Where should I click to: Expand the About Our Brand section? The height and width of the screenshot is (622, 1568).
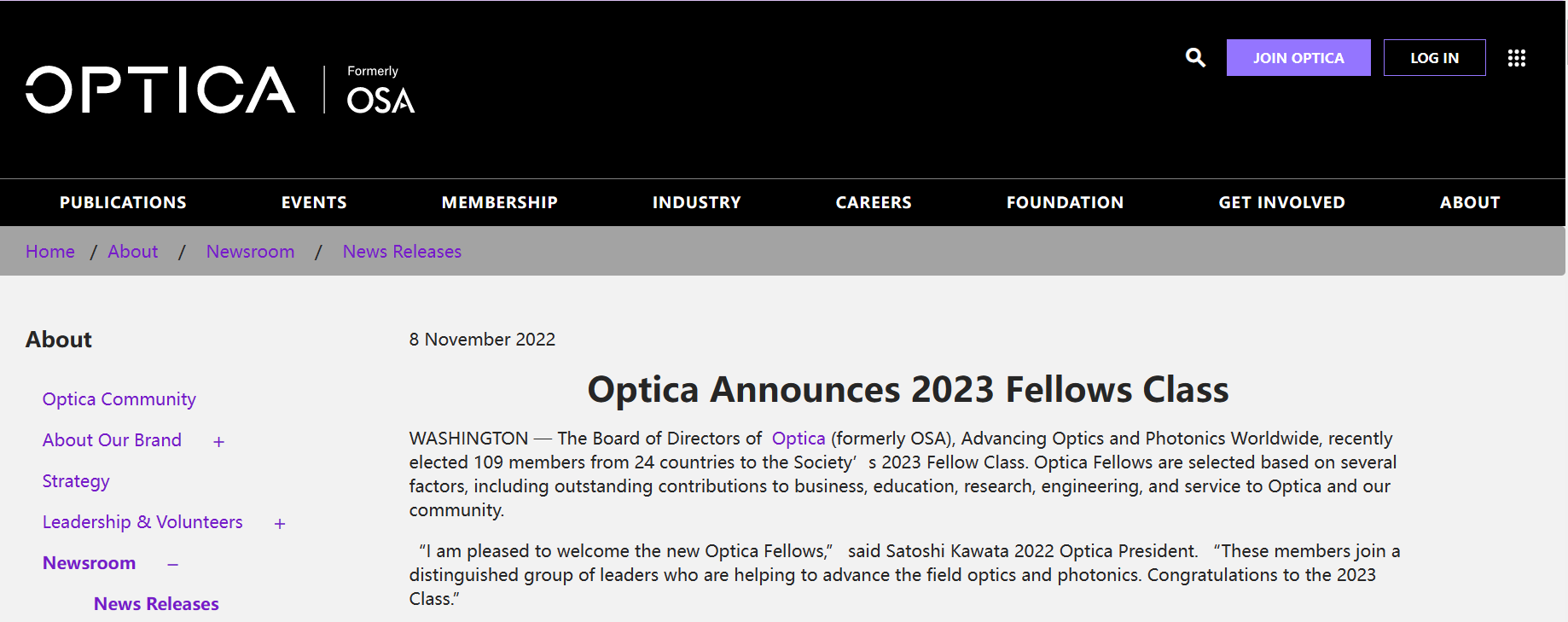coord(219,442)
